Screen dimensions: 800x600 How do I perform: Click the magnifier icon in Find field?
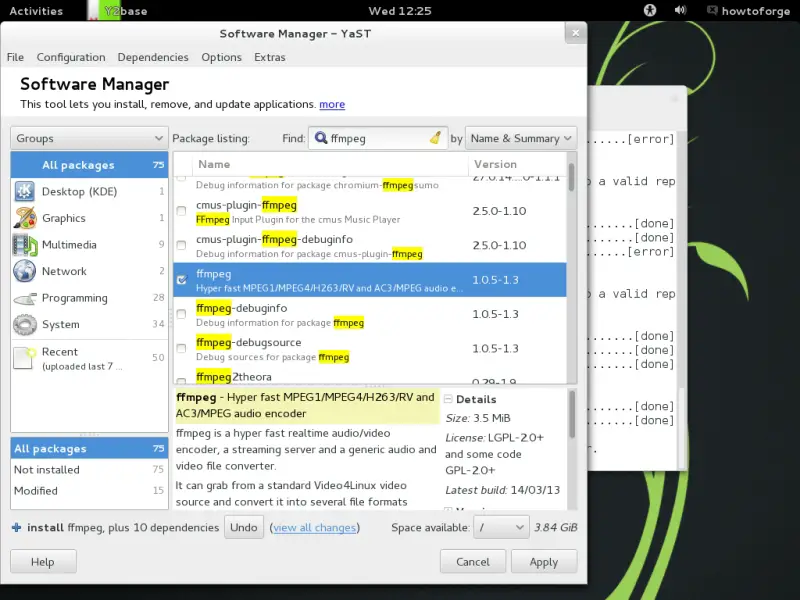320,138
